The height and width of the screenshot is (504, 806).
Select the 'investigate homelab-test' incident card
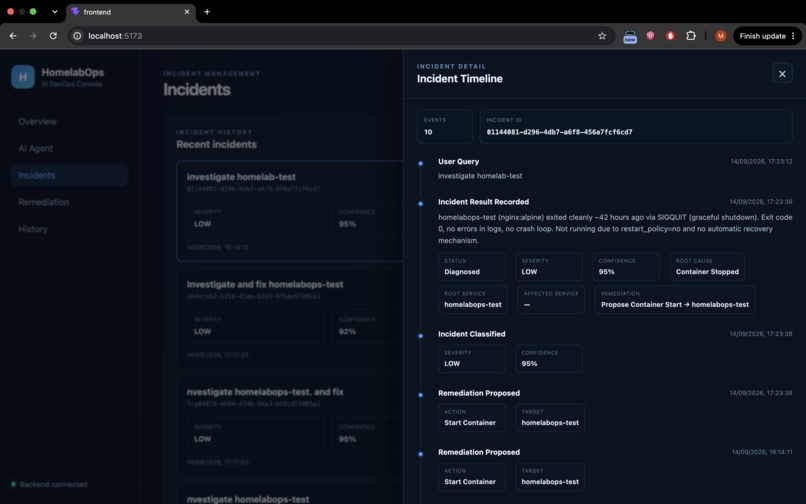click(x=290, y=211)
